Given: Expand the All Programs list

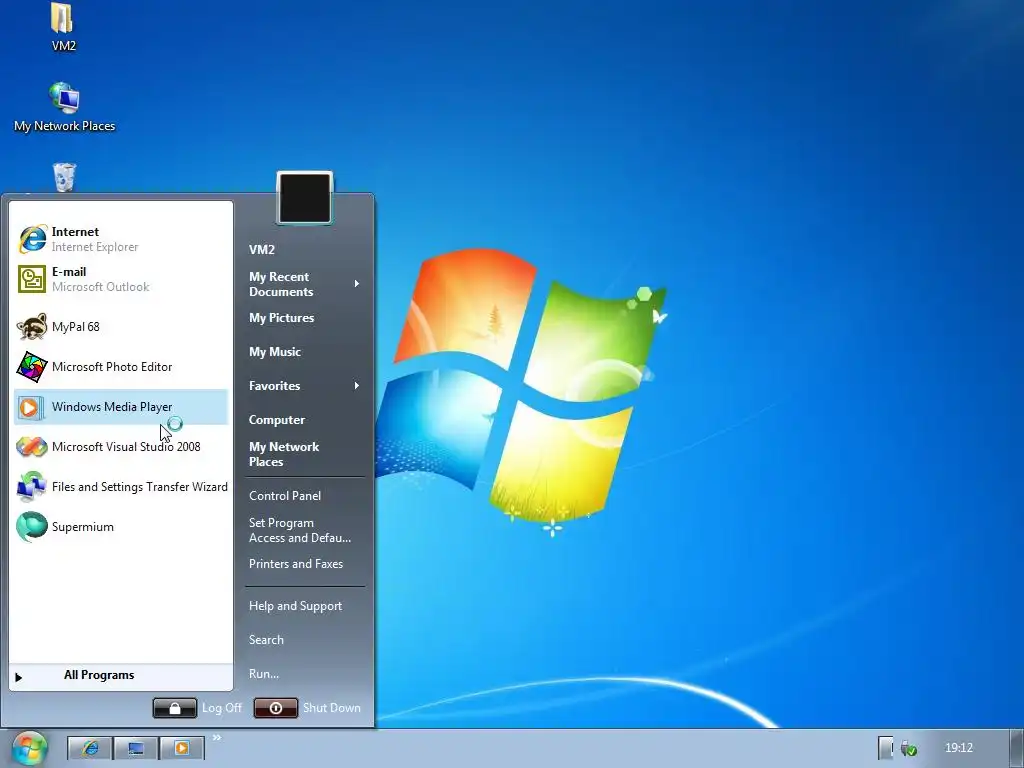Looking at the screenshot, I should (x=121, y=676).
